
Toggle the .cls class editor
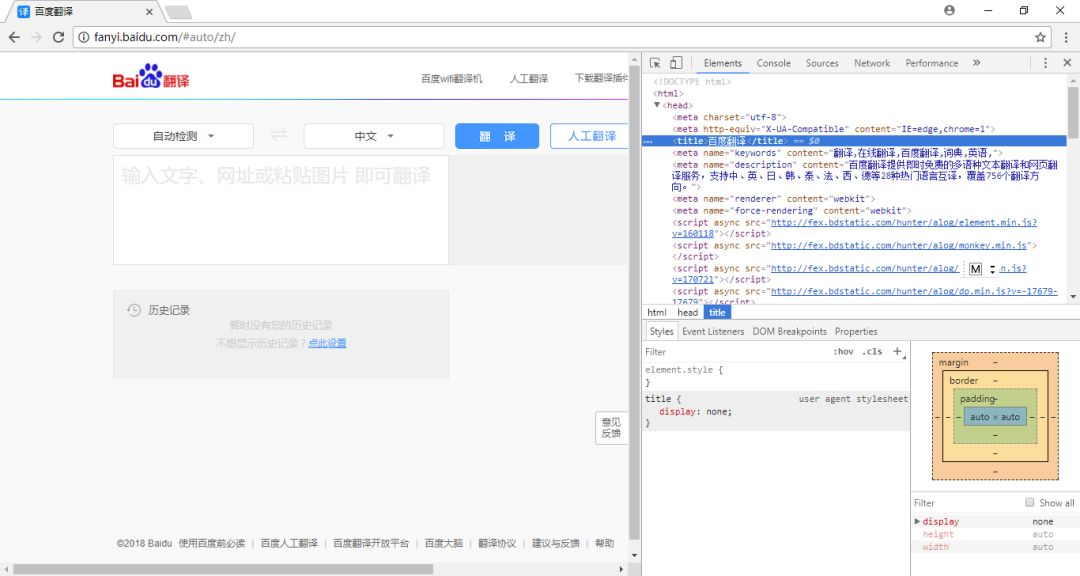[x=873, y=351]
